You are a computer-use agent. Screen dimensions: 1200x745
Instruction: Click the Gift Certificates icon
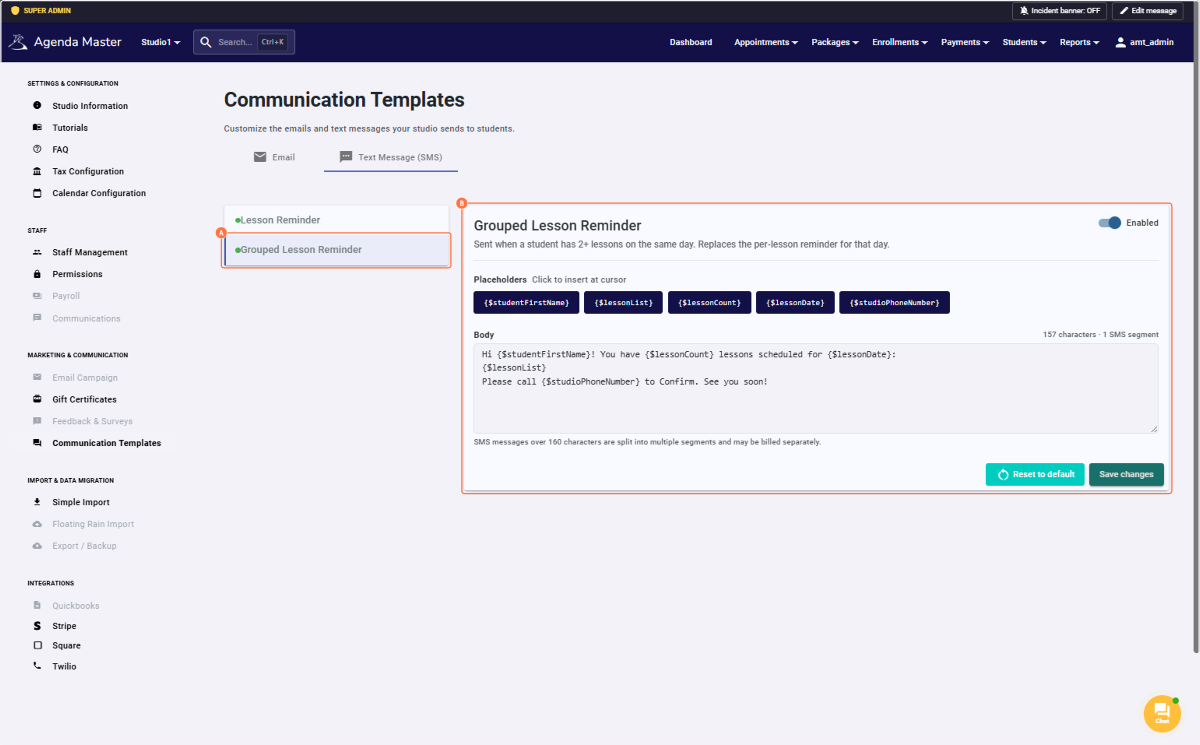37,399
